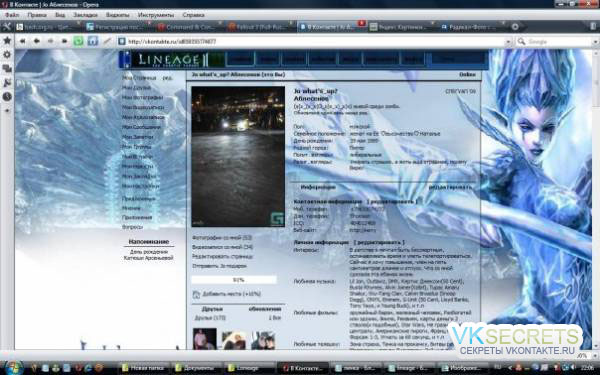600x375 pixels.
Task: Click the wrench panel toggle icon
Action: pyautogui.click(x=7, y=27)
